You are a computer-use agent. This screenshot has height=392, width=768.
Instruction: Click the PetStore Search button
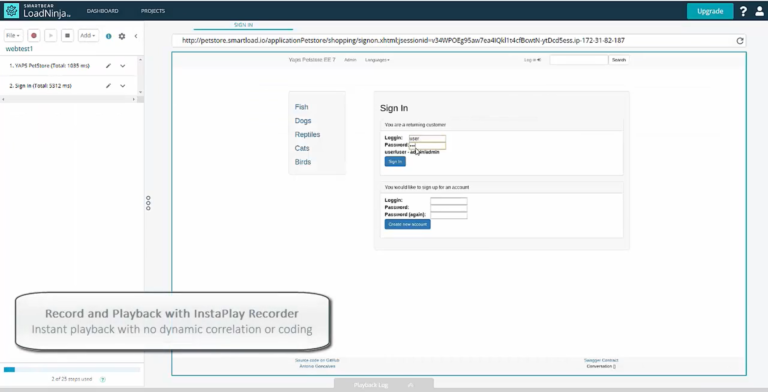pos(619,60)
